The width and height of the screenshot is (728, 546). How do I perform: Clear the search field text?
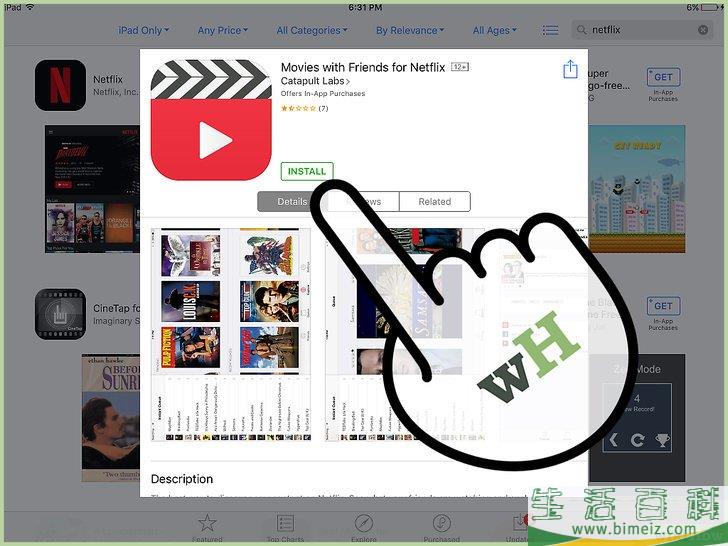click(x=703, y=30)
